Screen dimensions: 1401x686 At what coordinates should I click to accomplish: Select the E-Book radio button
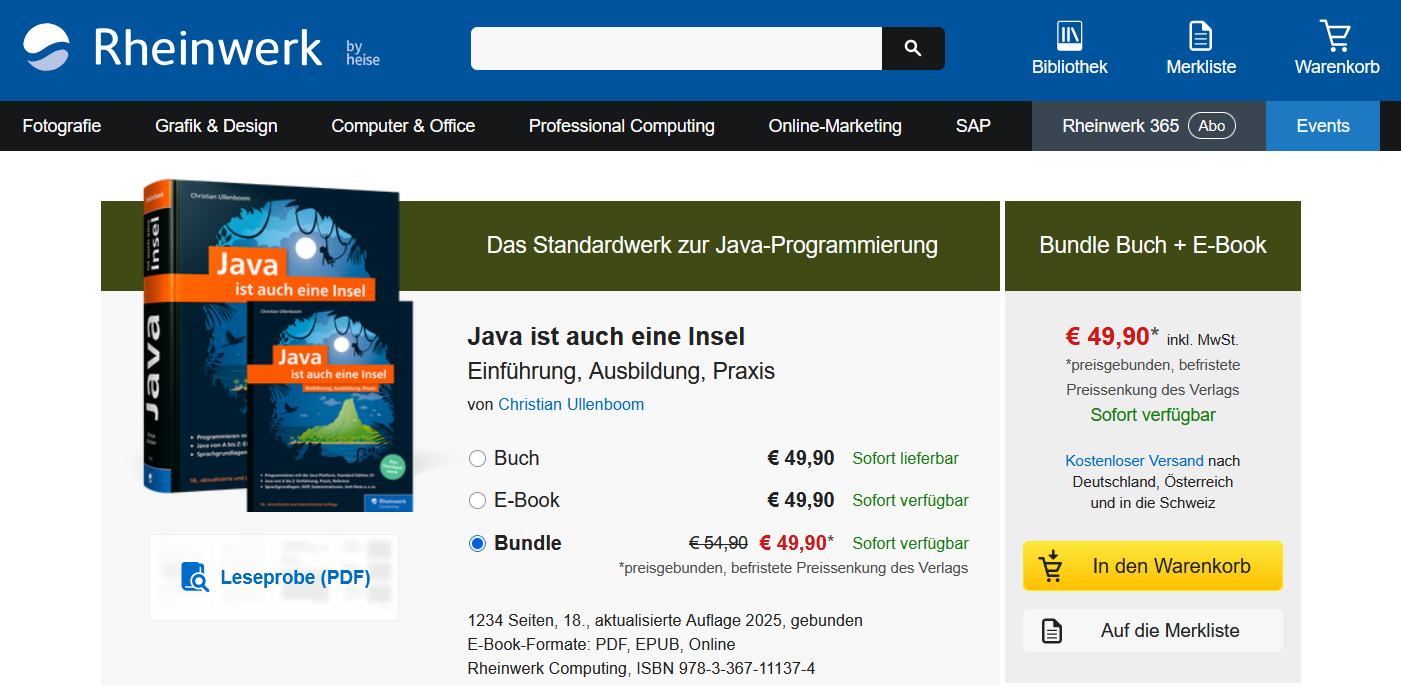tap(477, 500)
